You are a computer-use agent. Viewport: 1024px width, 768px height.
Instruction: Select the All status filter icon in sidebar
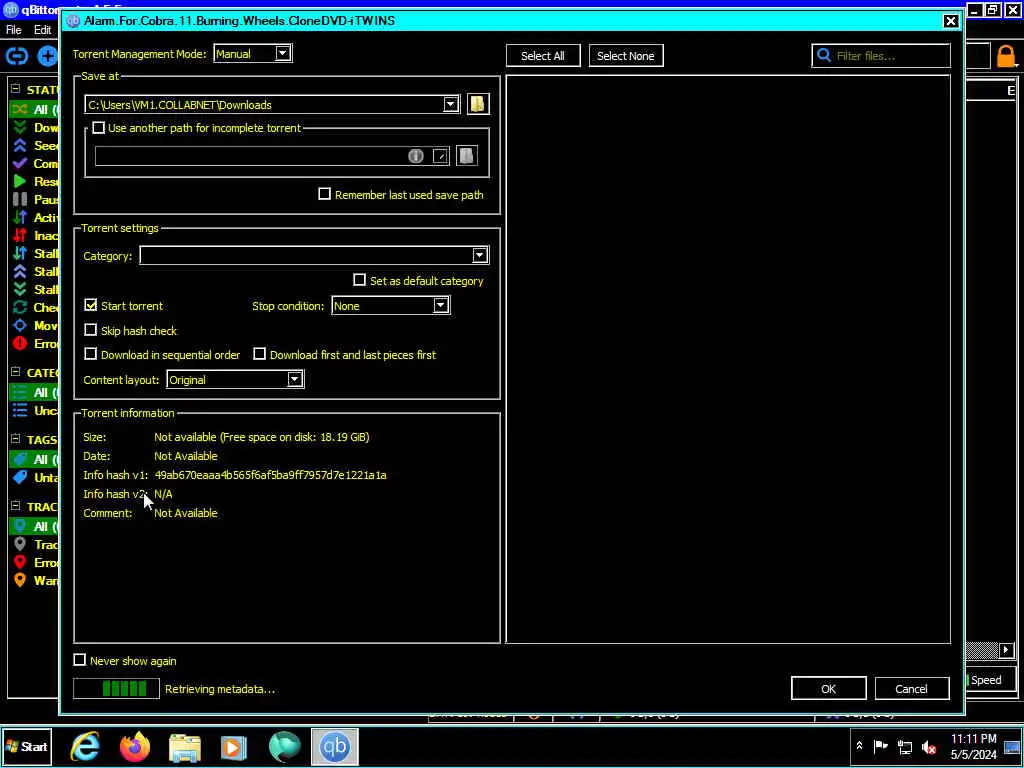click(x=20, y=109)
